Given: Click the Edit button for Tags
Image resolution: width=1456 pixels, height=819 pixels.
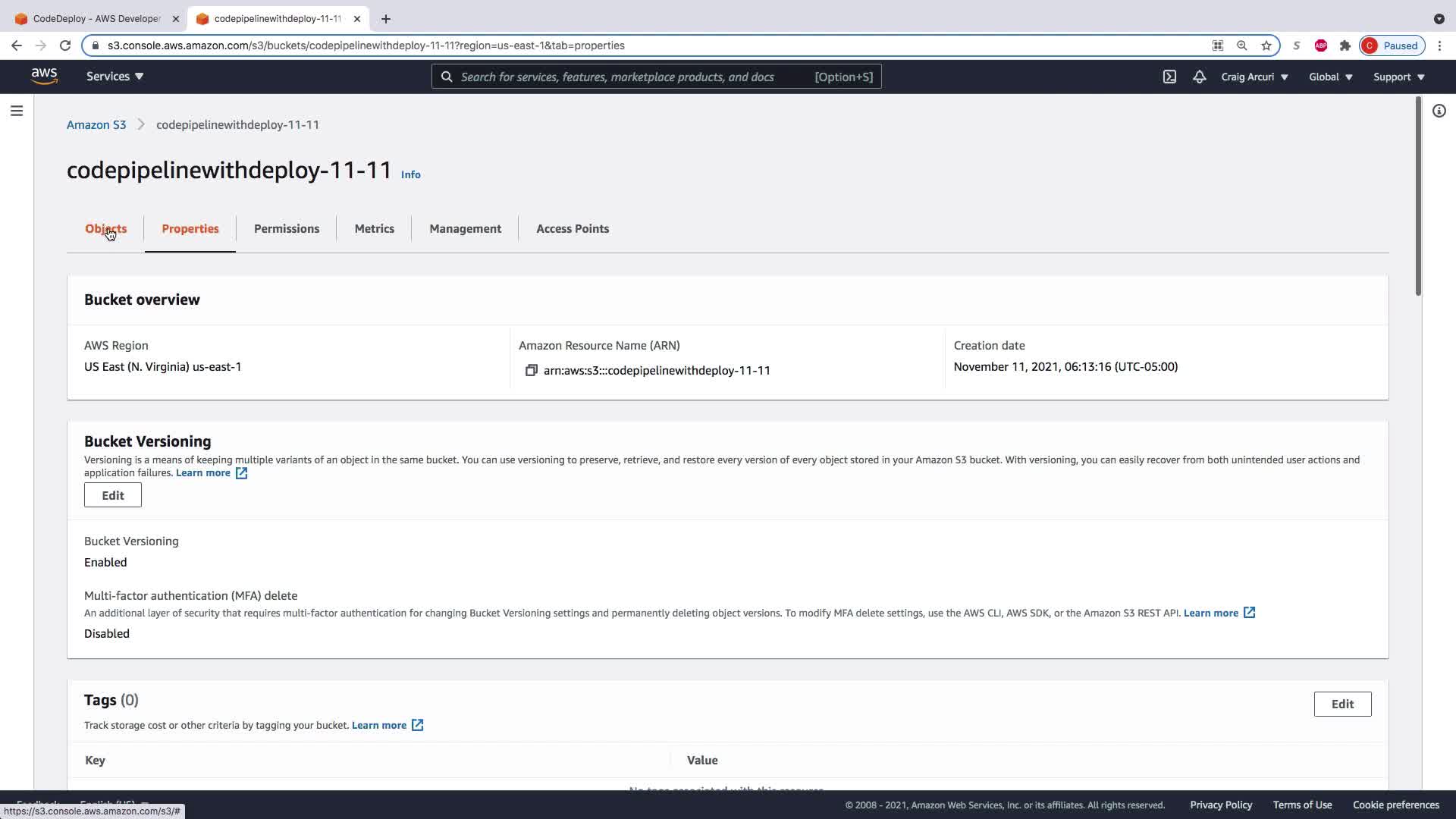Looking at the screenshot, I should 1341,704.
